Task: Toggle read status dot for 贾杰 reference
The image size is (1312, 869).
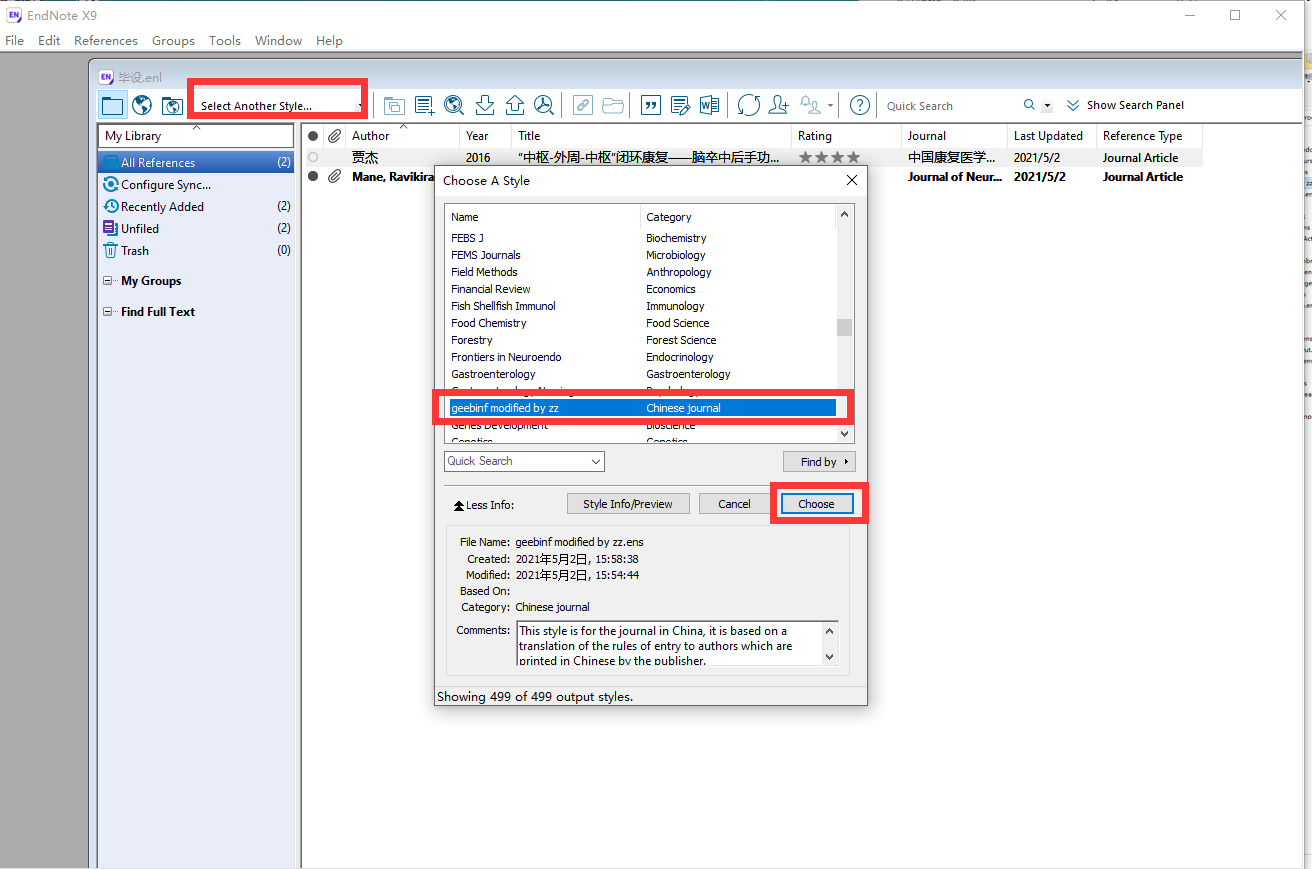Action: coord(313,158)
